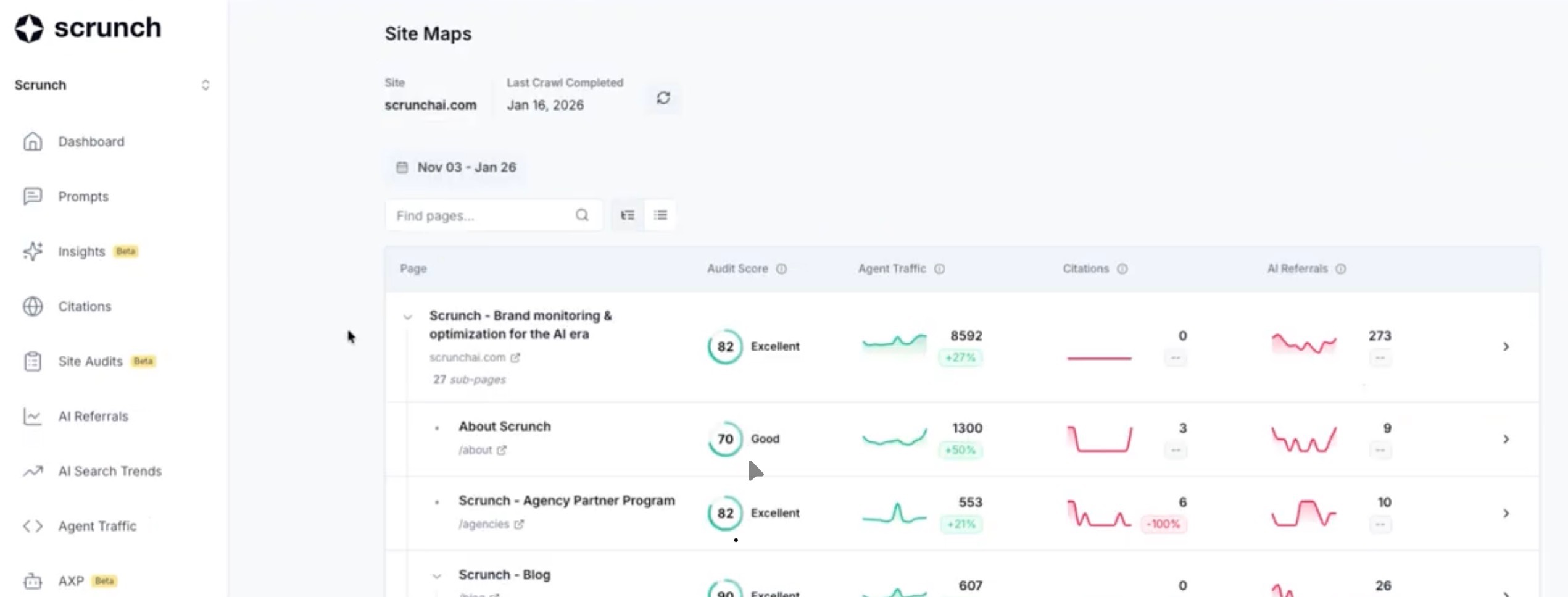Click the Scrunch - Blog page title
1568x597 pixels.
pyautogui.click(x=504, y=575)
